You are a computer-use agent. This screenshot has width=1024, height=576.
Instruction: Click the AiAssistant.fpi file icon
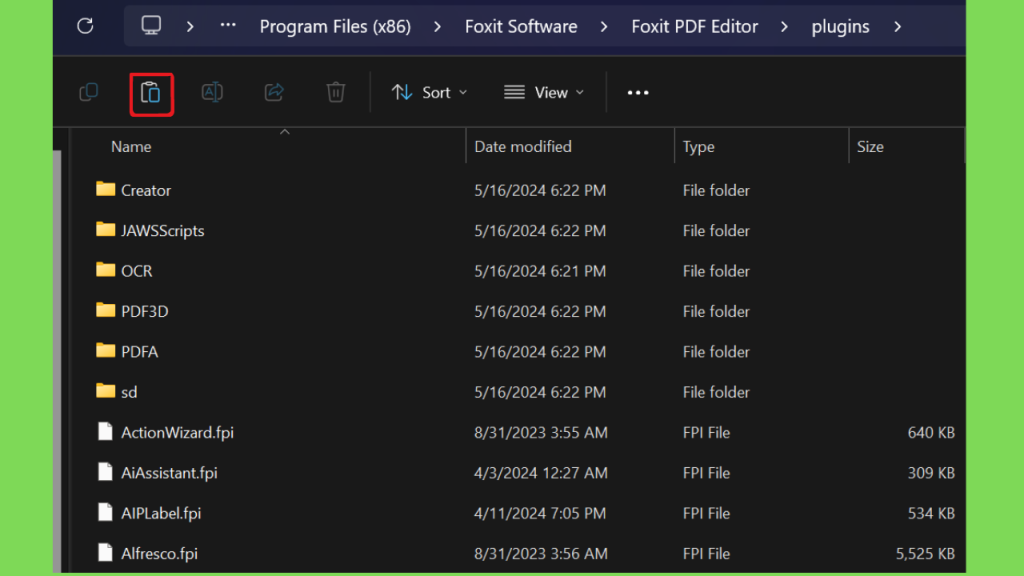105,472
